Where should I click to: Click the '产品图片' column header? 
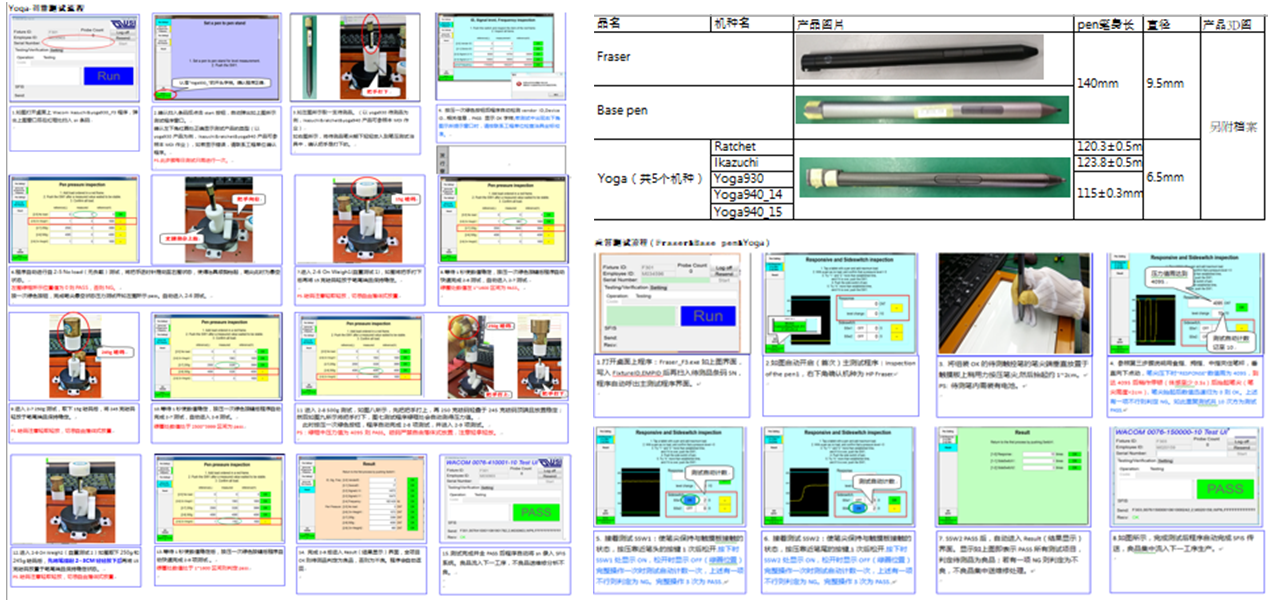(x=932, y=24)
